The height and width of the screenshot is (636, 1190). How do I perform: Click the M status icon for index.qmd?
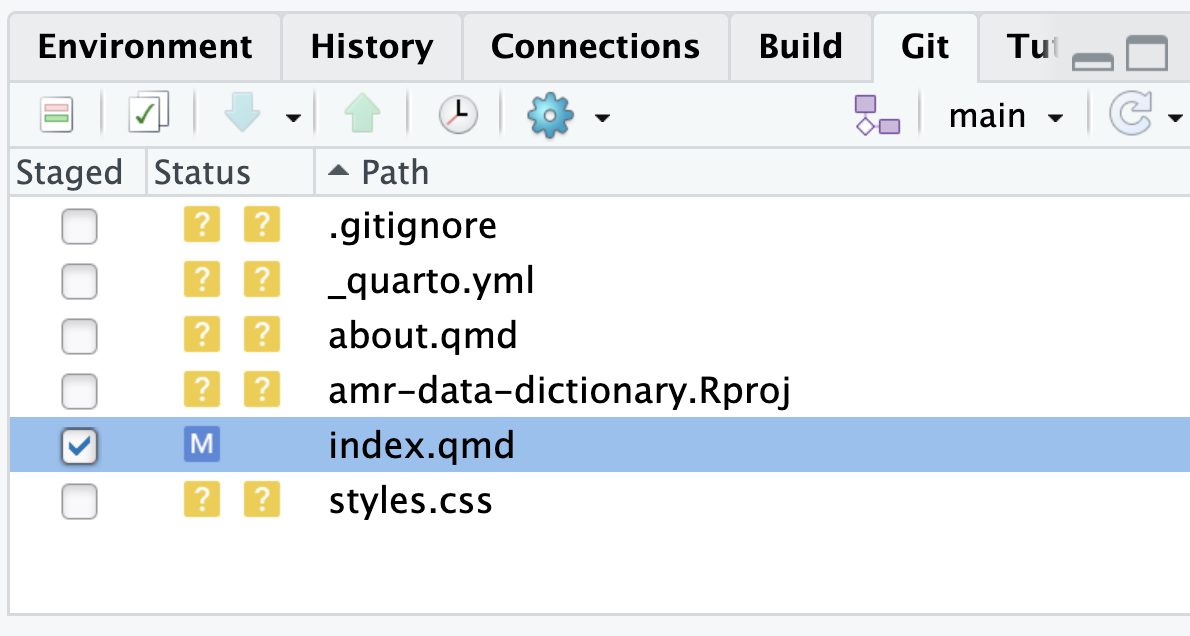(x=202, y=444)
